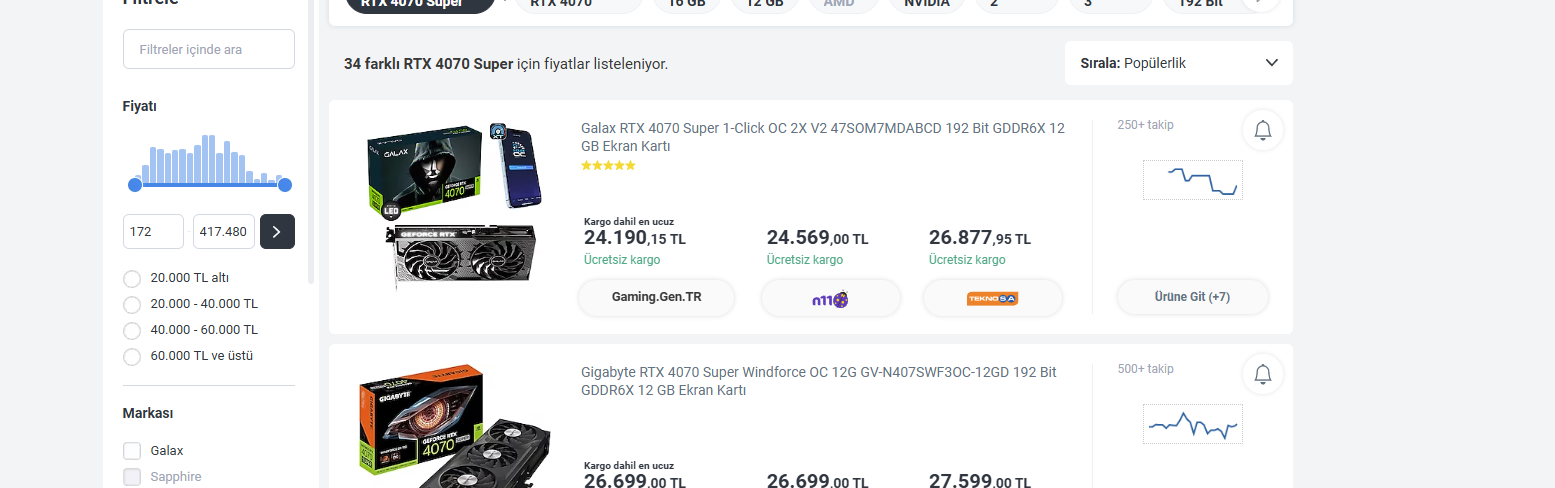Open the Gigabyte price history chart
The image size is (1555, 488).
1192,424
